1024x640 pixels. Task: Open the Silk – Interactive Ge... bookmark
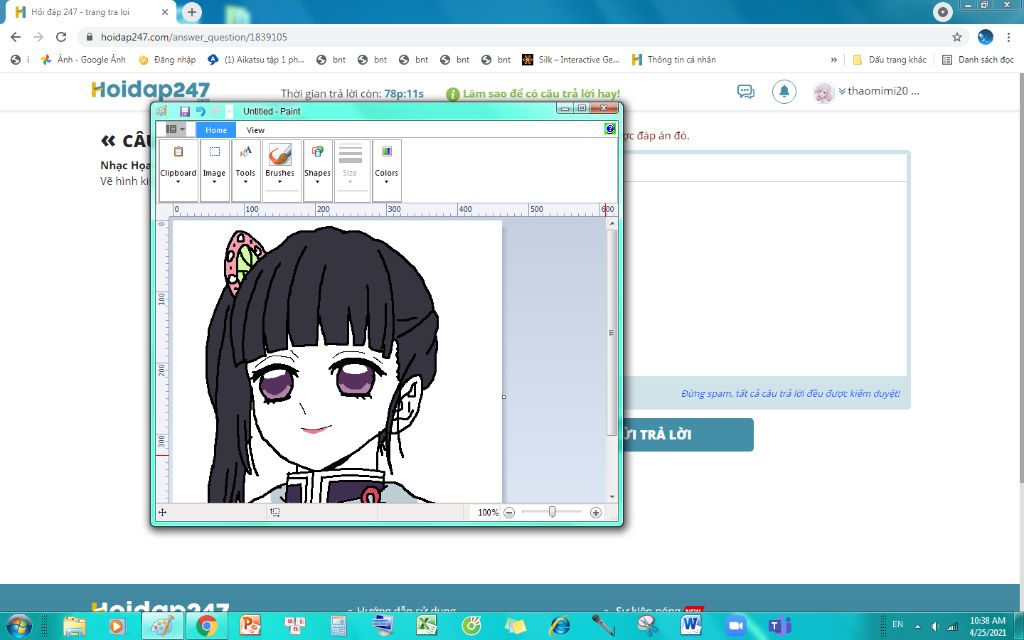[571, 59]
